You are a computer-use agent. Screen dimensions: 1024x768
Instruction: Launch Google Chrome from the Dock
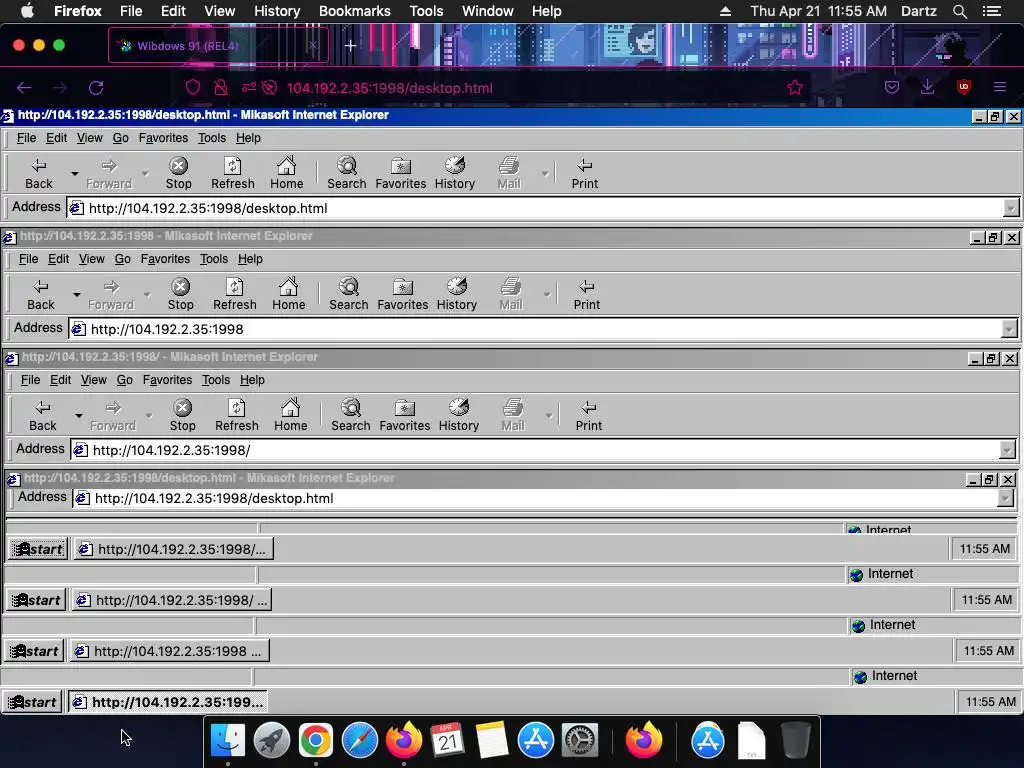pyautogui.click(x=315, y=741)
